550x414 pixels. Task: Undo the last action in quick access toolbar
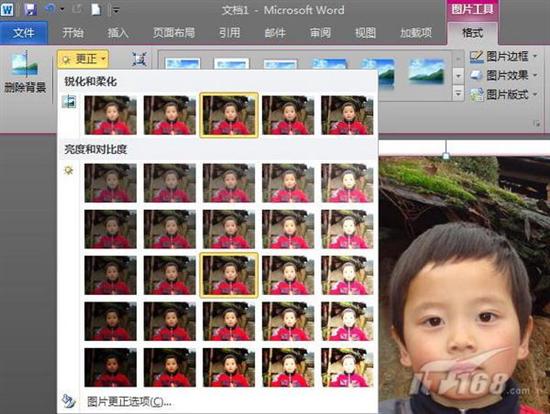pos(50,9)
